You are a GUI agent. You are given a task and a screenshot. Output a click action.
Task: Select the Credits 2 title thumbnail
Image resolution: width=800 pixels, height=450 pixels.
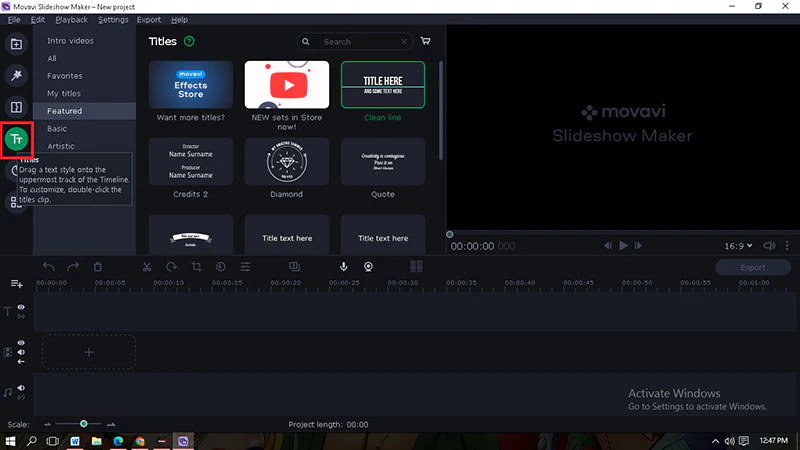coord(191,161)
